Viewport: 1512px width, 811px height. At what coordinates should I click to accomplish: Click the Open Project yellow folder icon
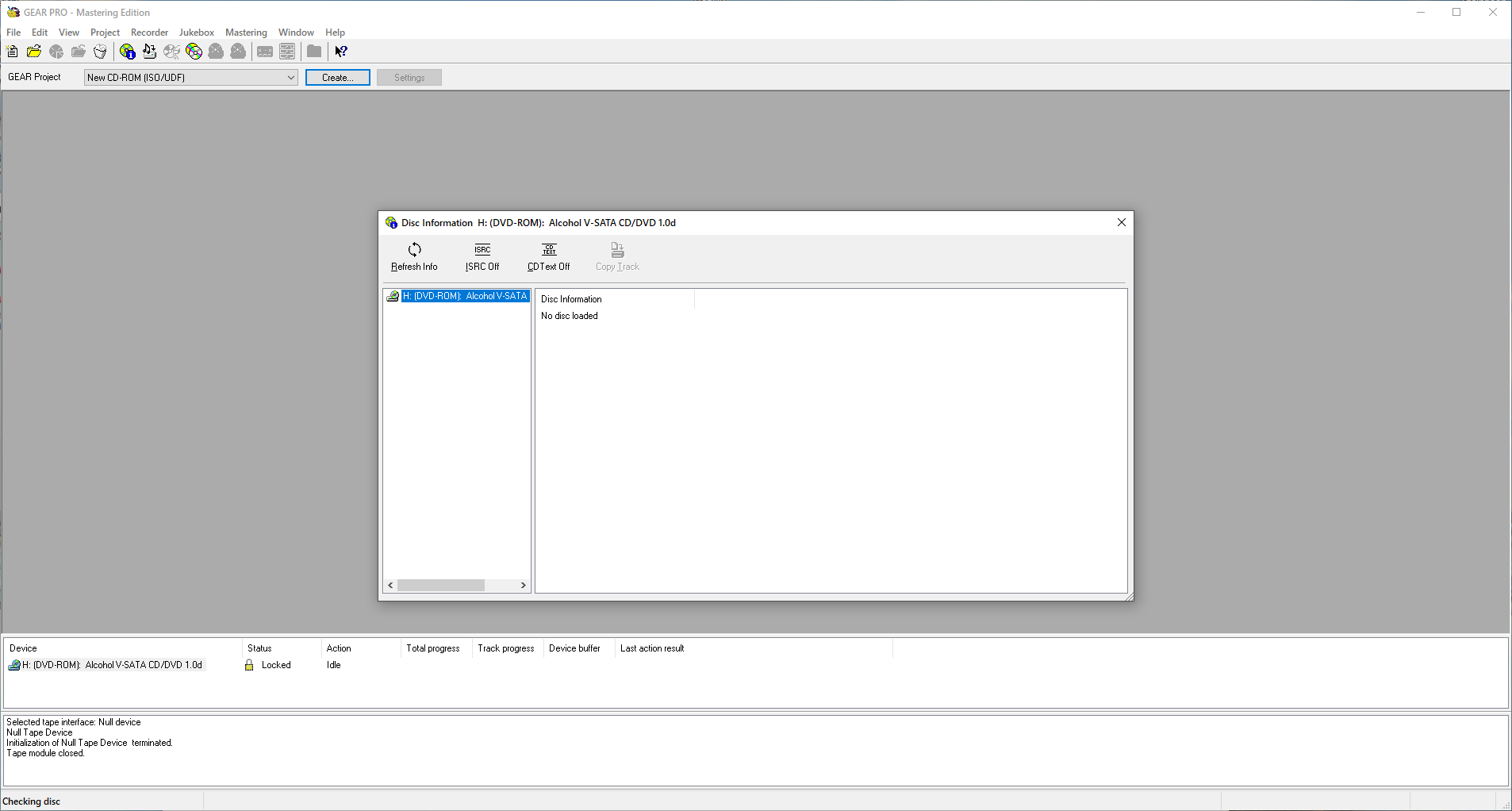pyautogui.click(x=33, y=52)
